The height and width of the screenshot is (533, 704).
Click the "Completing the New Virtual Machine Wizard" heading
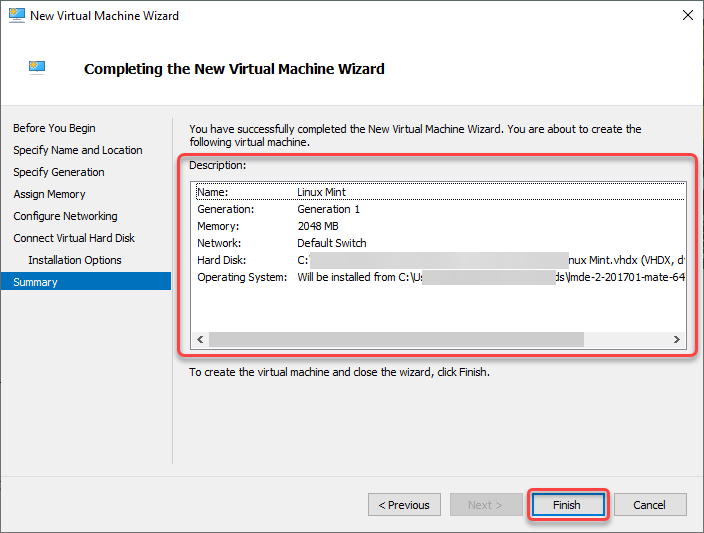[234, 69]
